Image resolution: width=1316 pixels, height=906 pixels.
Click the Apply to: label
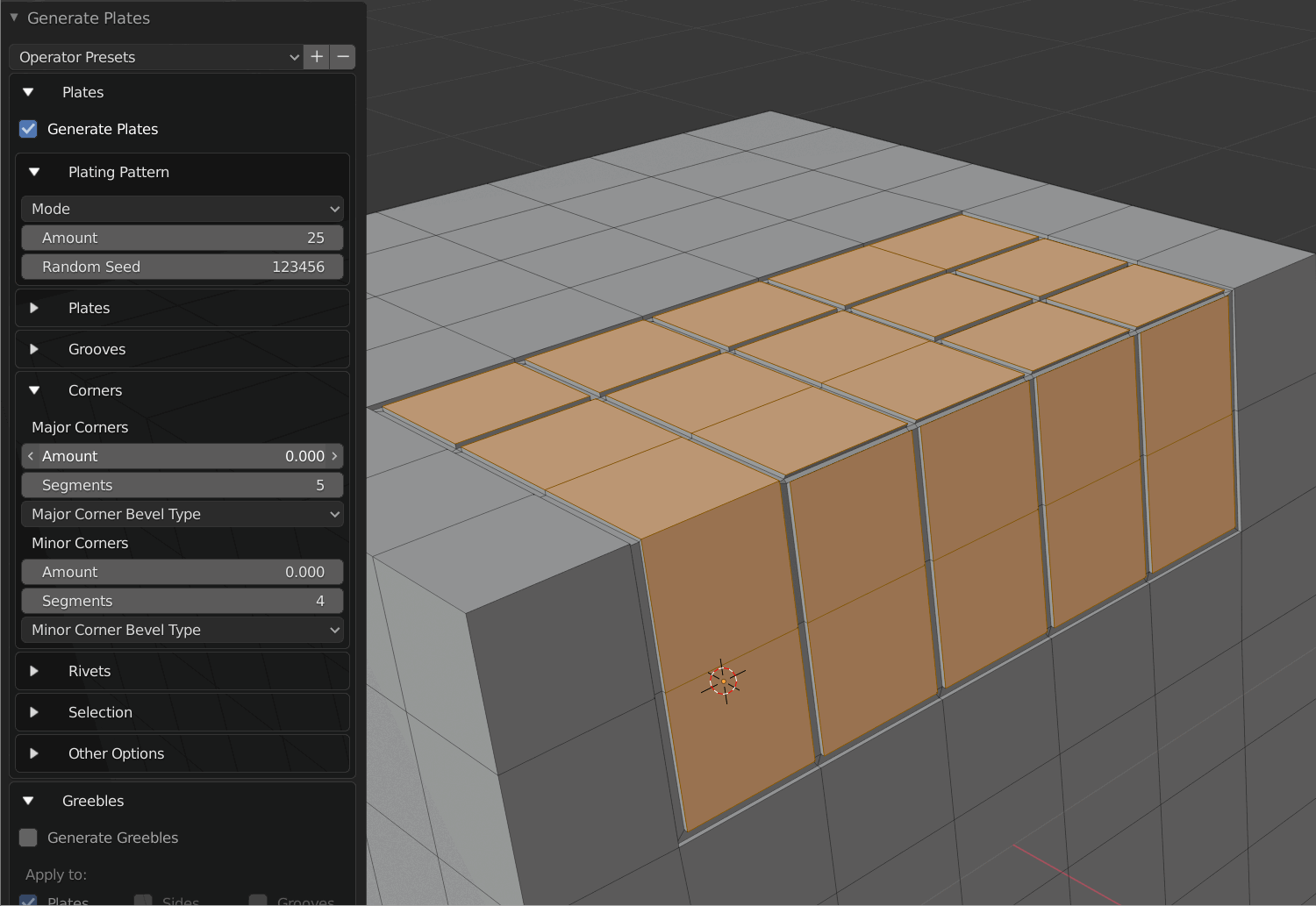(x=56, y=874)
